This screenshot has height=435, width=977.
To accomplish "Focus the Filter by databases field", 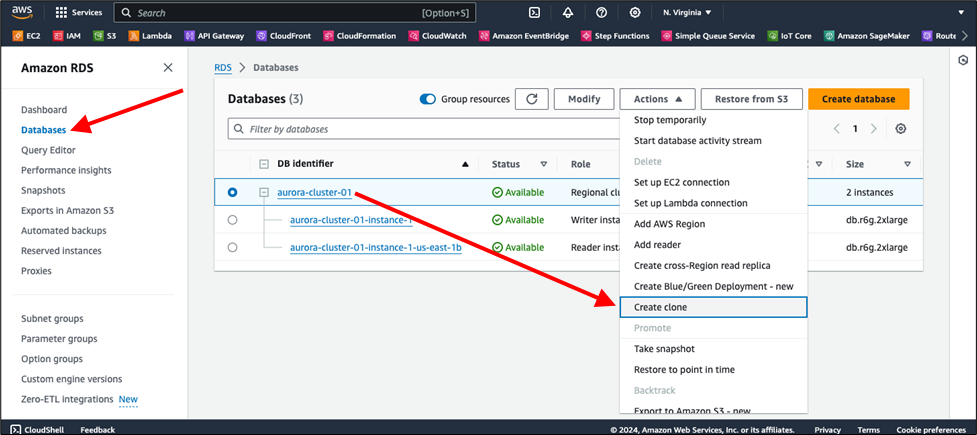I will pyautogui.click(x=424, y=129).
